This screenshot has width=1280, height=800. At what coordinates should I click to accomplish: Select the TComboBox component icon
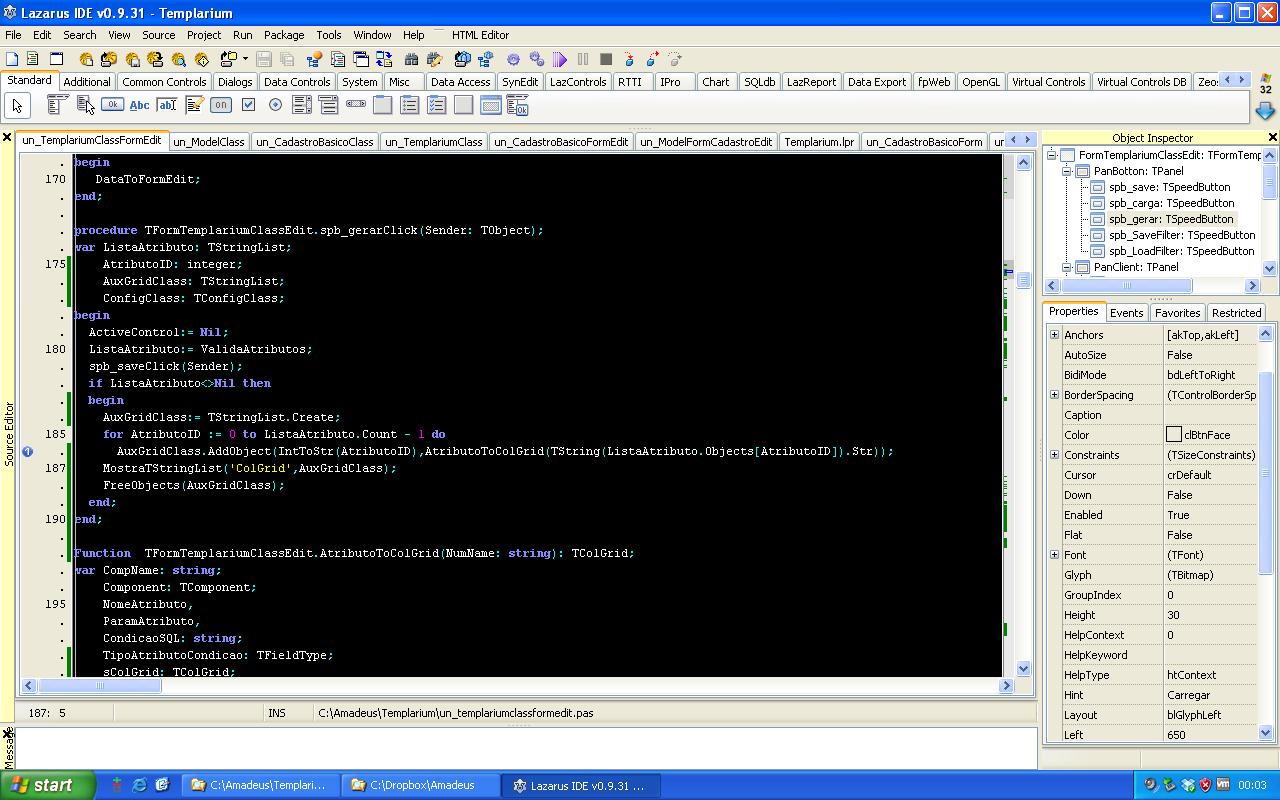tap(329, 104)
